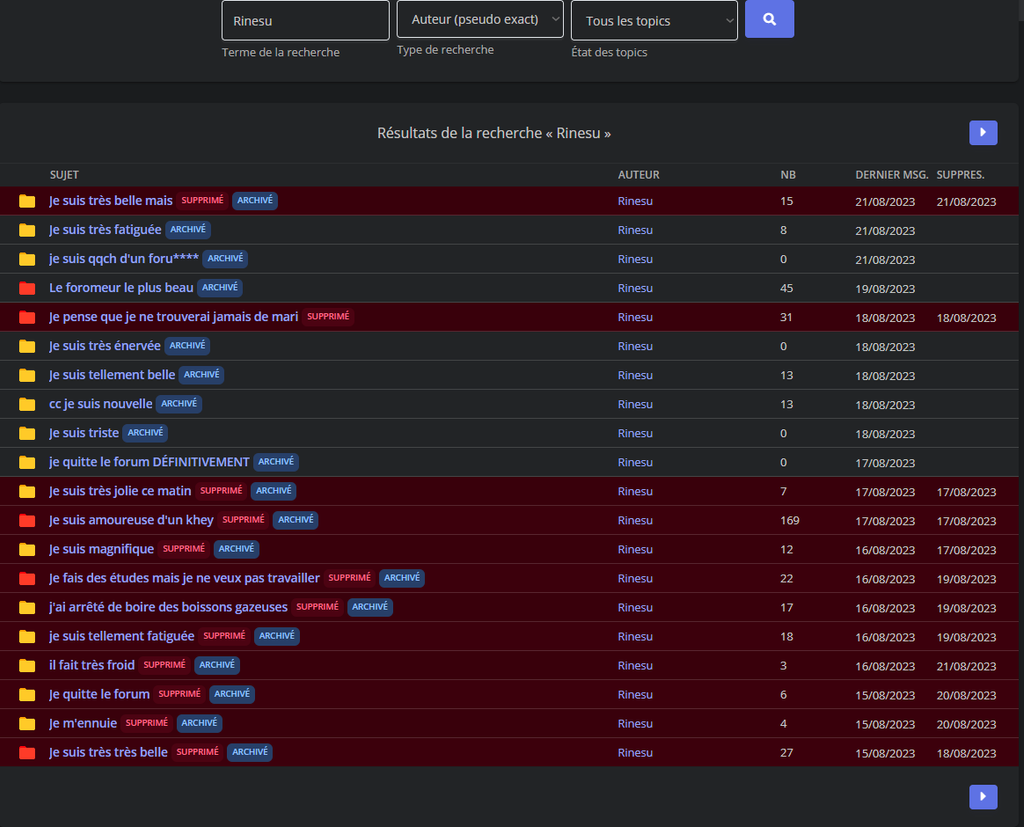The width and height of the screenshot is (1024, 827).
Task: Click yellow folder icon beside 'cc je suis nouvelle'
Action: [x=27, y=404]
